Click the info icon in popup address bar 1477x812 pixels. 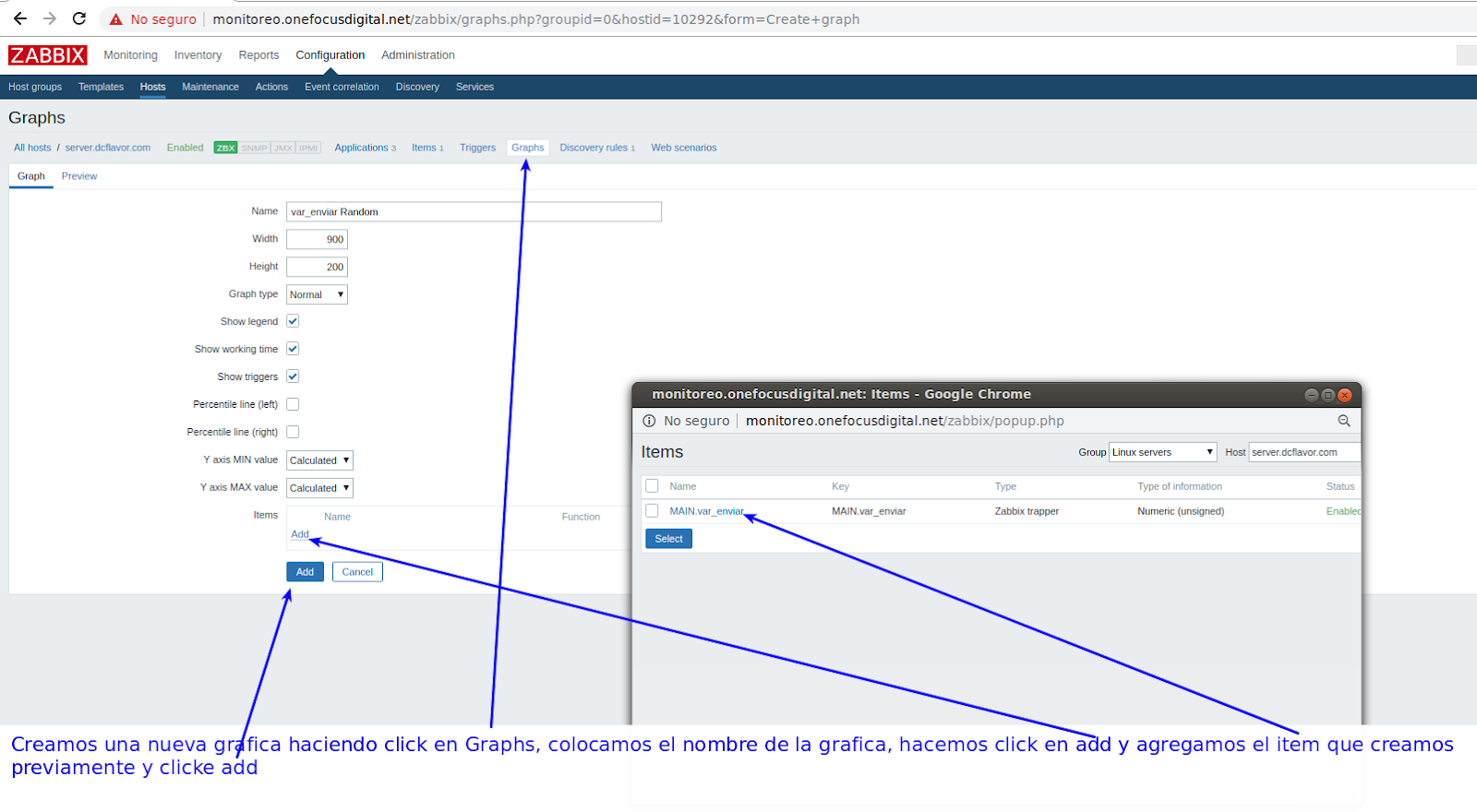click(x=649, y=421)
